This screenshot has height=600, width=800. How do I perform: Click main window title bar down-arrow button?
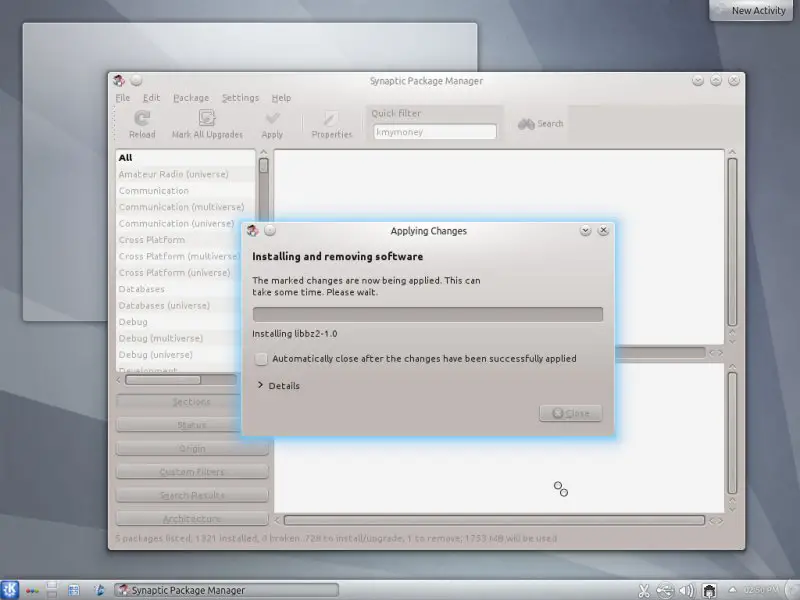coord(698,81)
